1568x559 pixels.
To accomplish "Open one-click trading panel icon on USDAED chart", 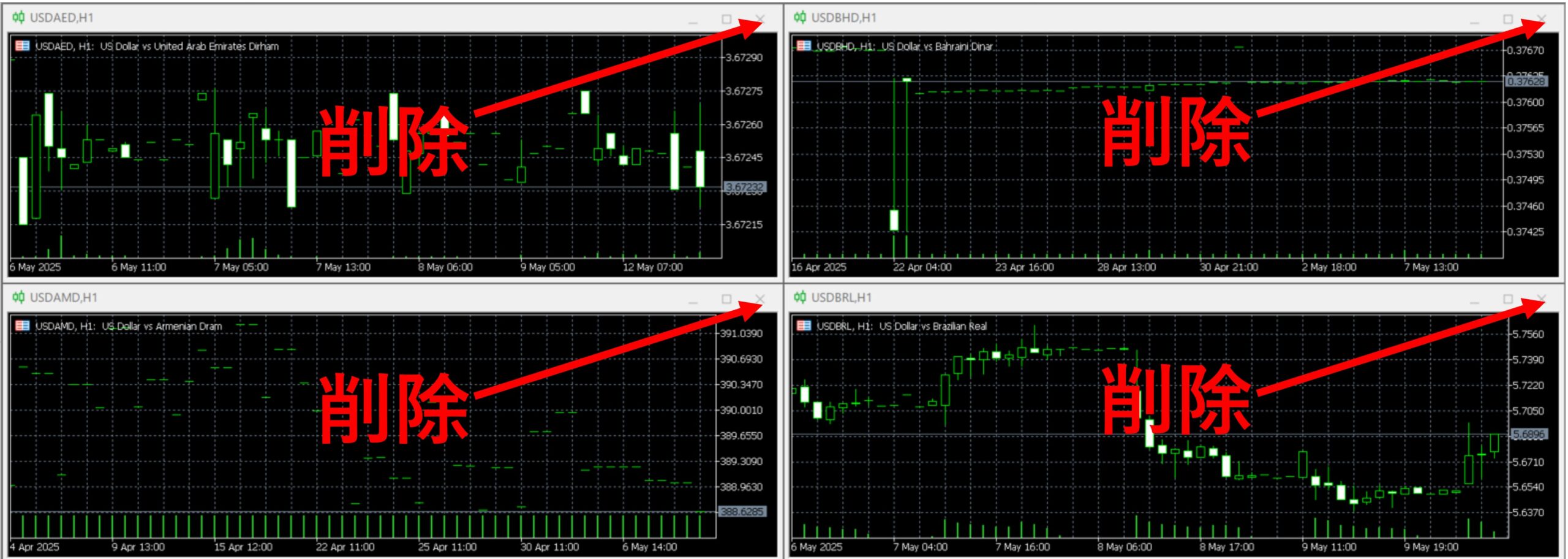I will [22, 45].
